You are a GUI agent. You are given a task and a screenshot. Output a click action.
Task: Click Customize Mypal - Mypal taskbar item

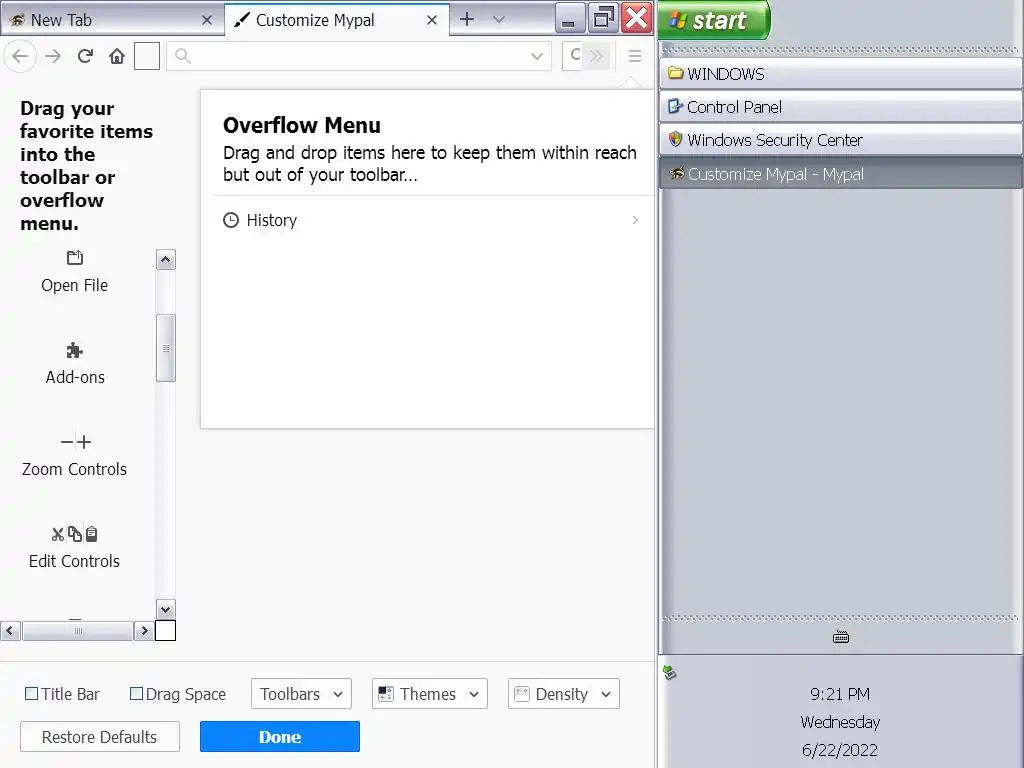point(840,174)
